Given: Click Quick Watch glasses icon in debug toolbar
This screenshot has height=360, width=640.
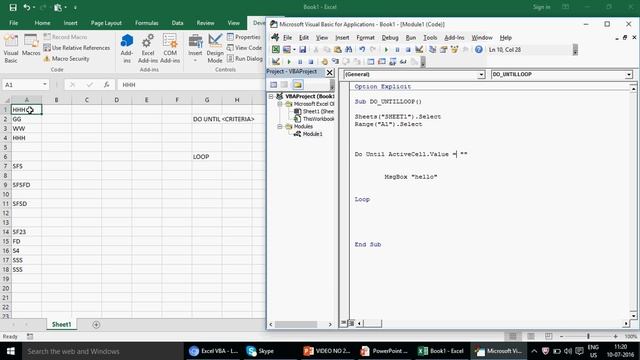Looking at the screenshot, I should point(403,62).
